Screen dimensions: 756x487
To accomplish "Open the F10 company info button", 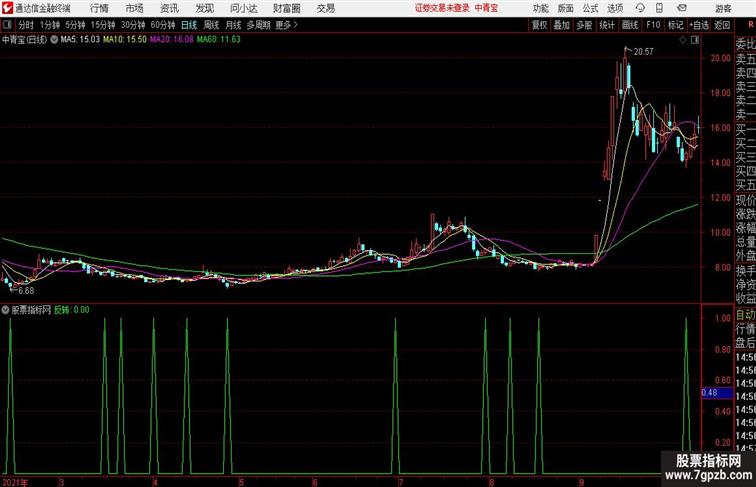I will tap(653, 25).
